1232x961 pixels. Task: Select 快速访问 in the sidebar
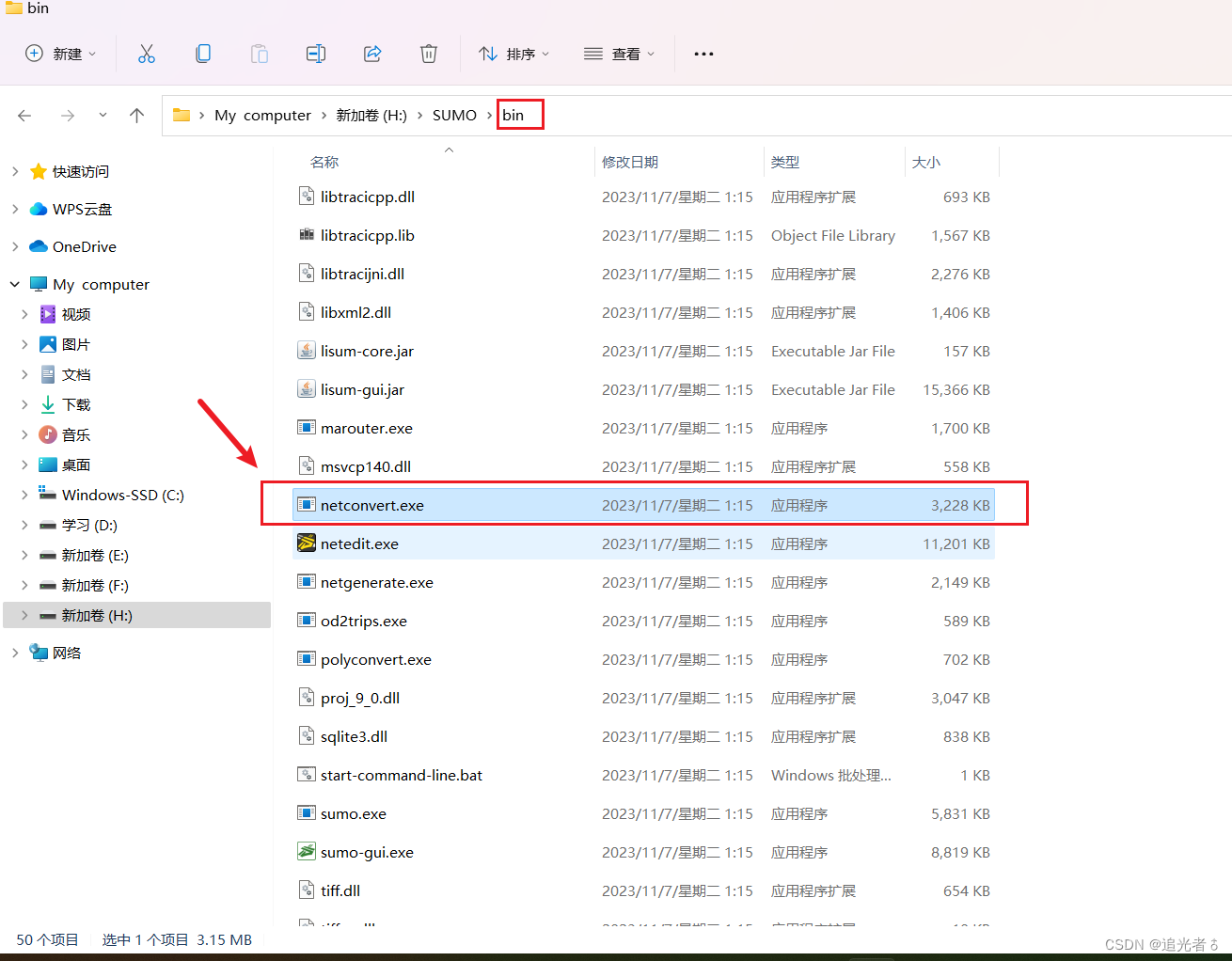[x=81, y=171]
